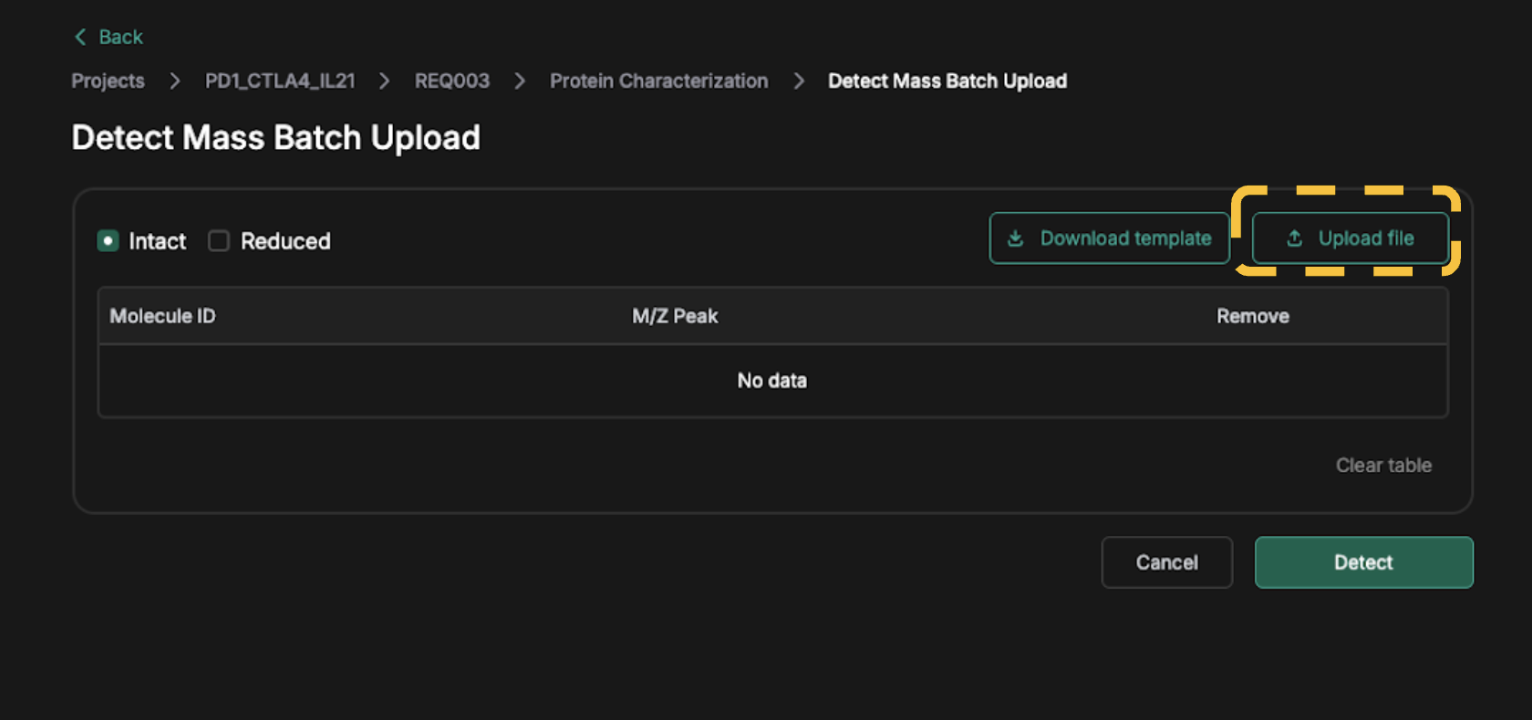Click the Molecule ID column header

[x=162, y=316]
